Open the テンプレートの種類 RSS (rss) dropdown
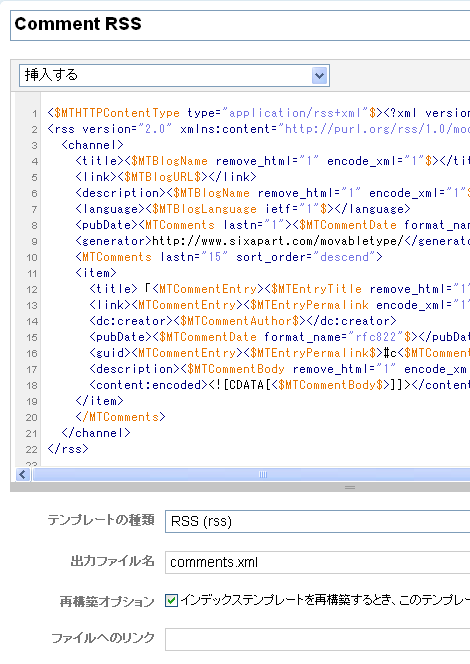Screen dimensions: 470x664 coord(318,521)
